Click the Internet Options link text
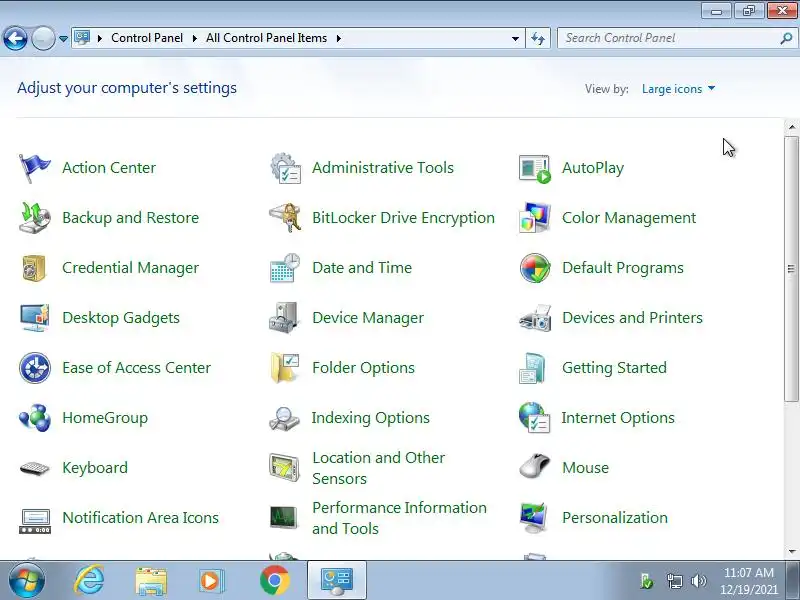The image size is (800, 600). [618, 418]
